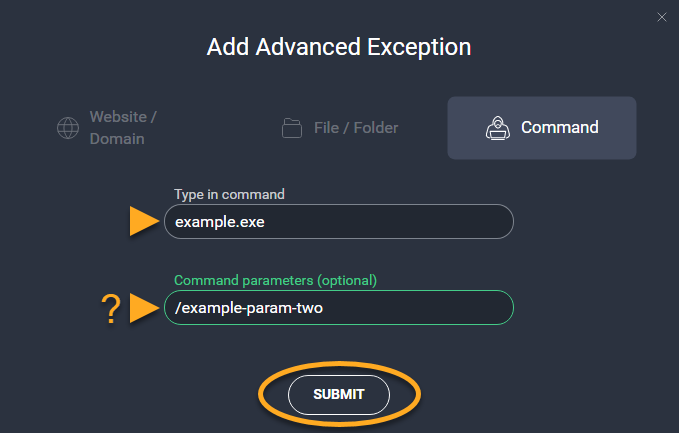Focus the Type in command input field

pos(340,222)
